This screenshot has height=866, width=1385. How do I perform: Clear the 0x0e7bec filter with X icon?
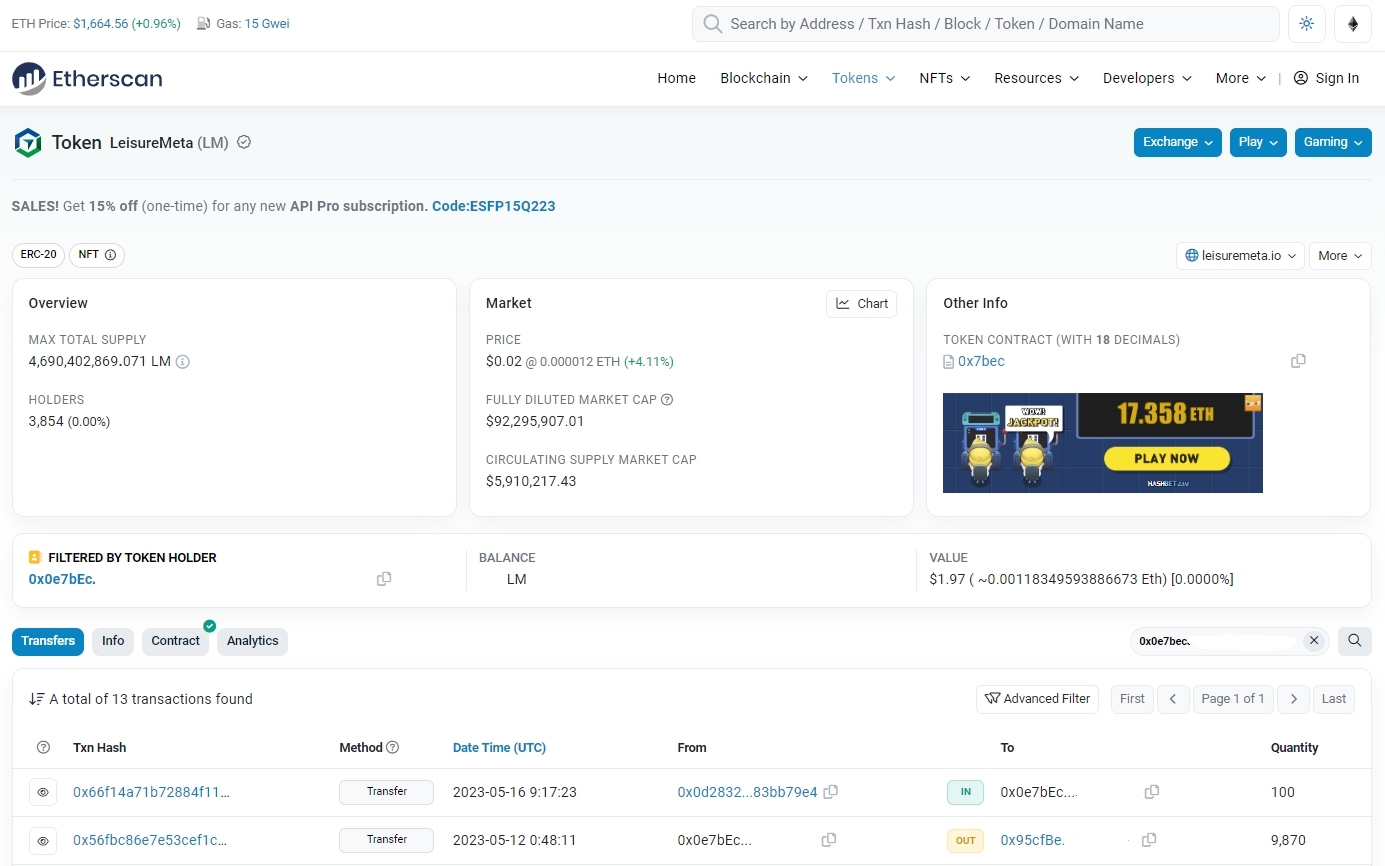[1314, 641]
